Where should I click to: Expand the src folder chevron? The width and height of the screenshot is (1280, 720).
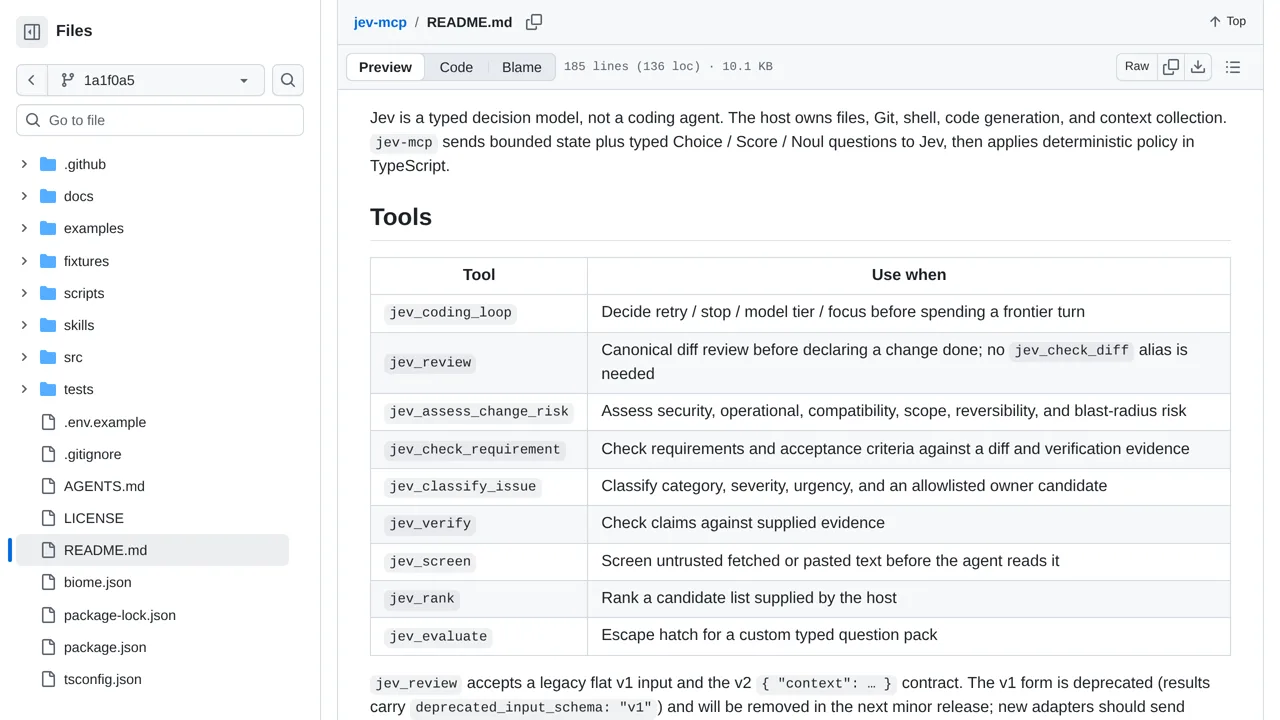tap(24, 357)
